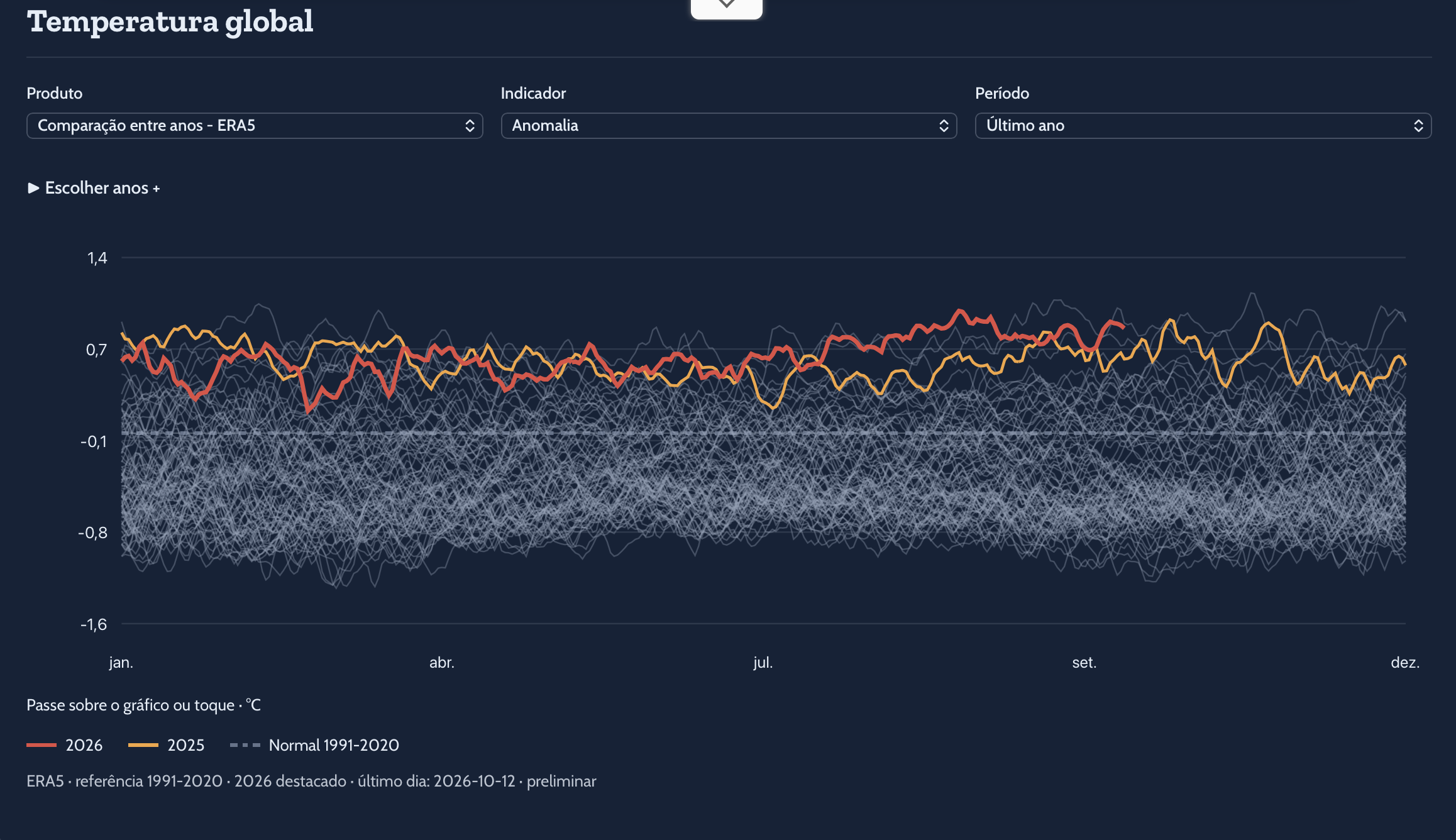Click the end of the red 2026 line
This screenshot has width=1456, height=840.
point(1123,327)
